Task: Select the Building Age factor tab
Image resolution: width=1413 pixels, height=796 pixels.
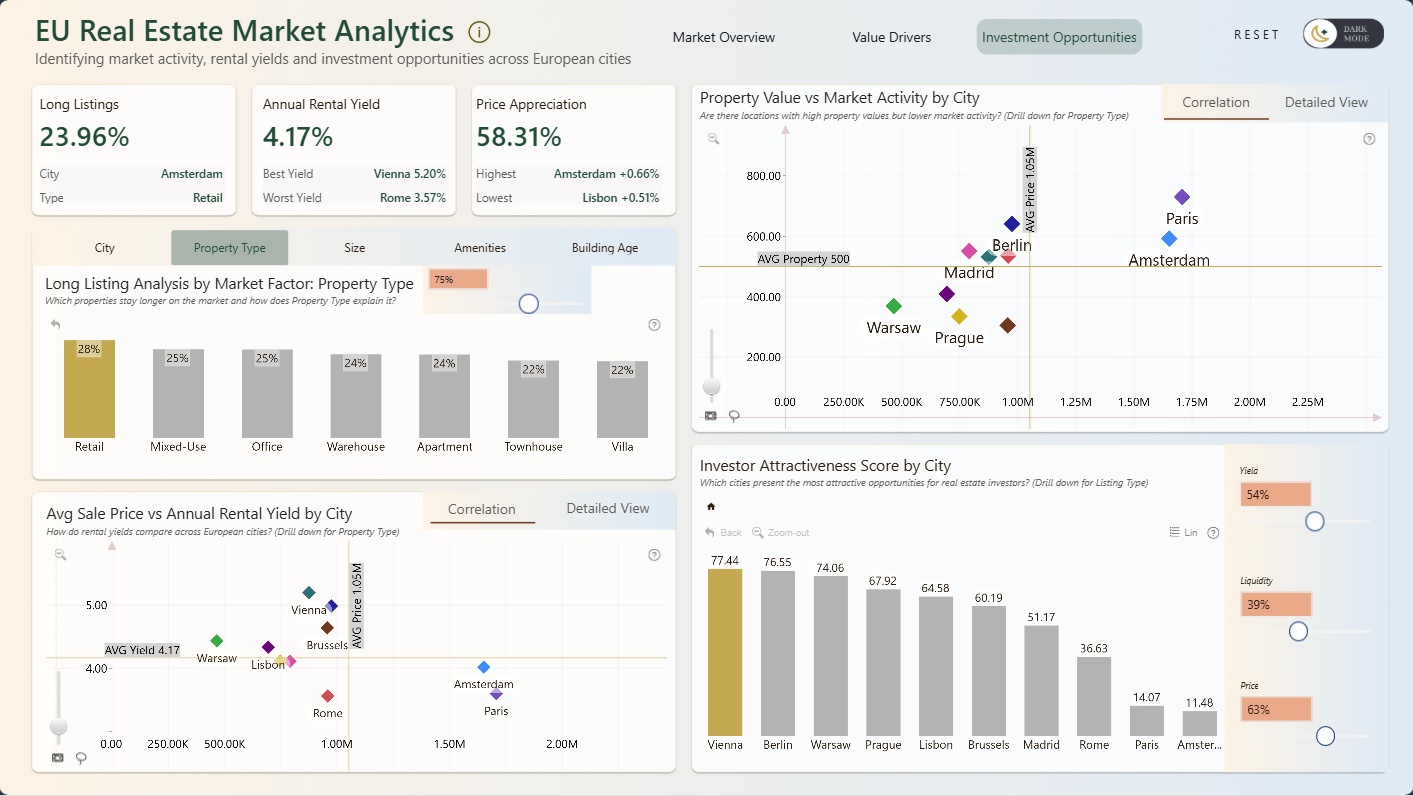Action: (x=605, y=248)
